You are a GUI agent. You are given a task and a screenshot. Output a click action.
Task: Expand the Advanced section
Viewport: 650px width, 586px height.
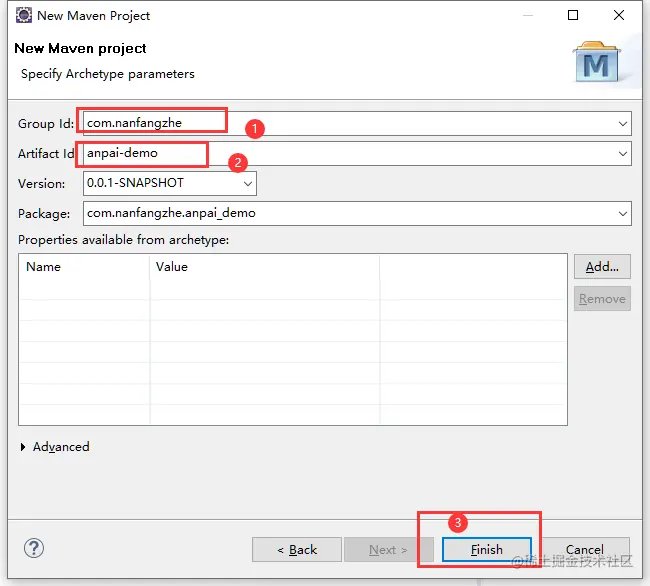point(55,447)
